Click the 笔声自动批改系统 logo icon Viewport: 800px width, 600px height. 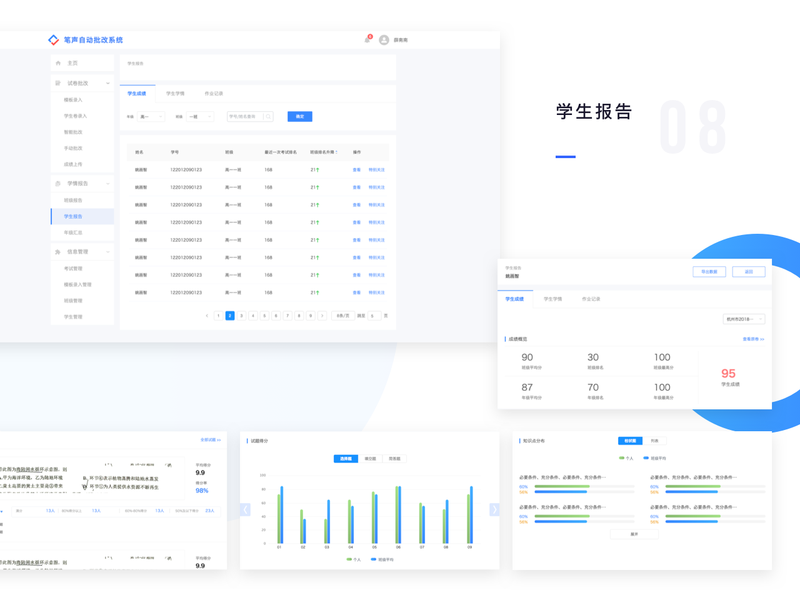pyautogui.click(x=53, y=40)
